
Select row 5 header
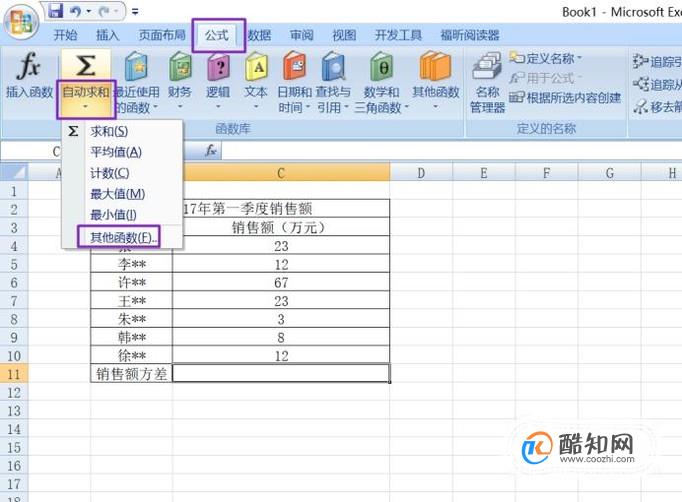tap(14, 264)
